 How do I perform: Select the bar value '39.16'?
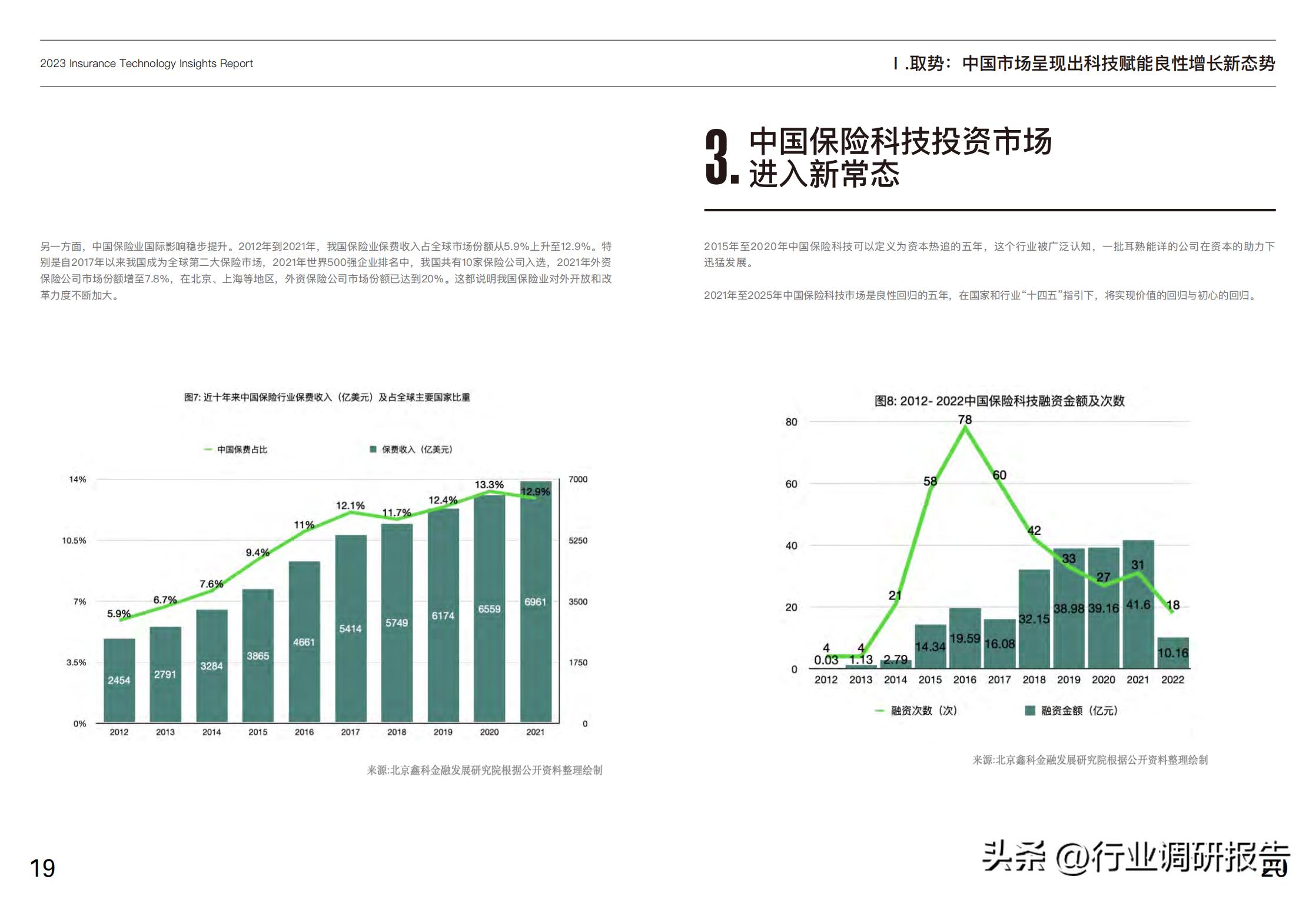1104,608
